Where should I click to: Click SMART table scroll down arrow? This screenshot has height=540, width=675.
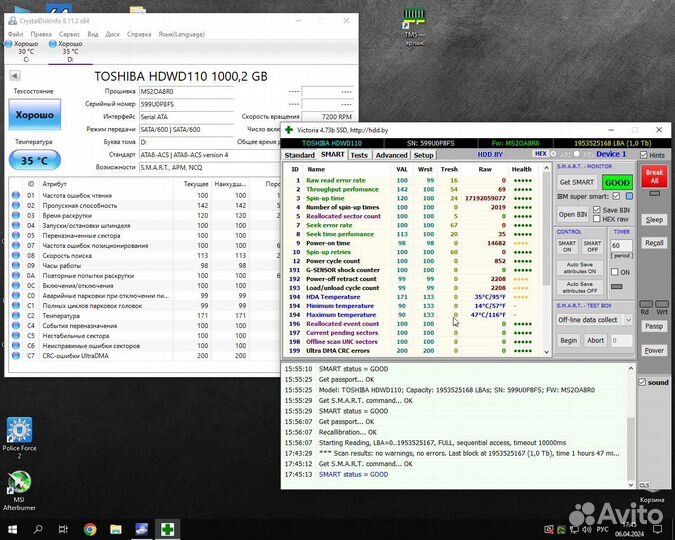[547, 352]
